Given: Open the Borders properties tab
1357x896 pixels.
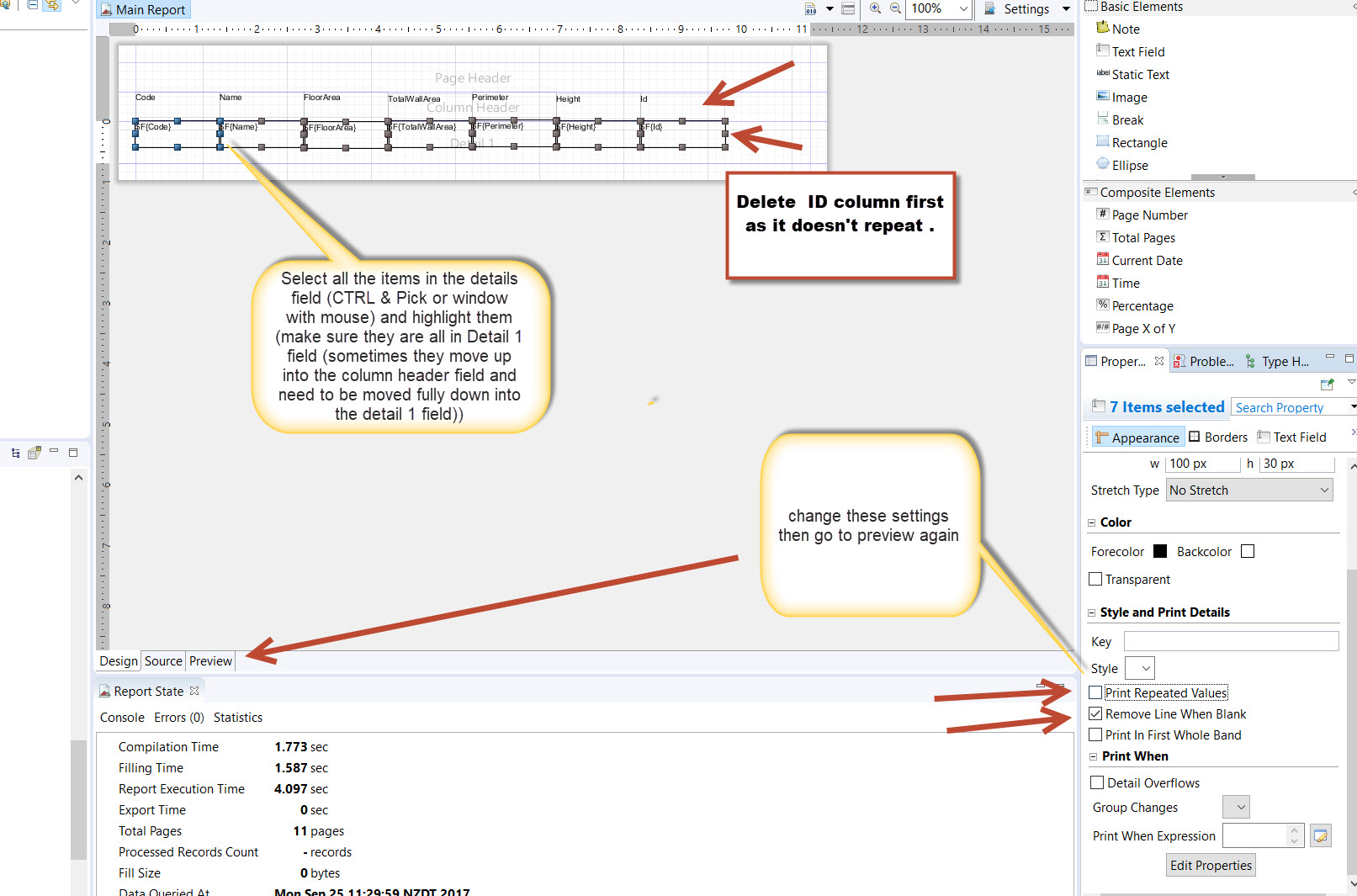Looking at the screenshot, I should point(1218,437).
